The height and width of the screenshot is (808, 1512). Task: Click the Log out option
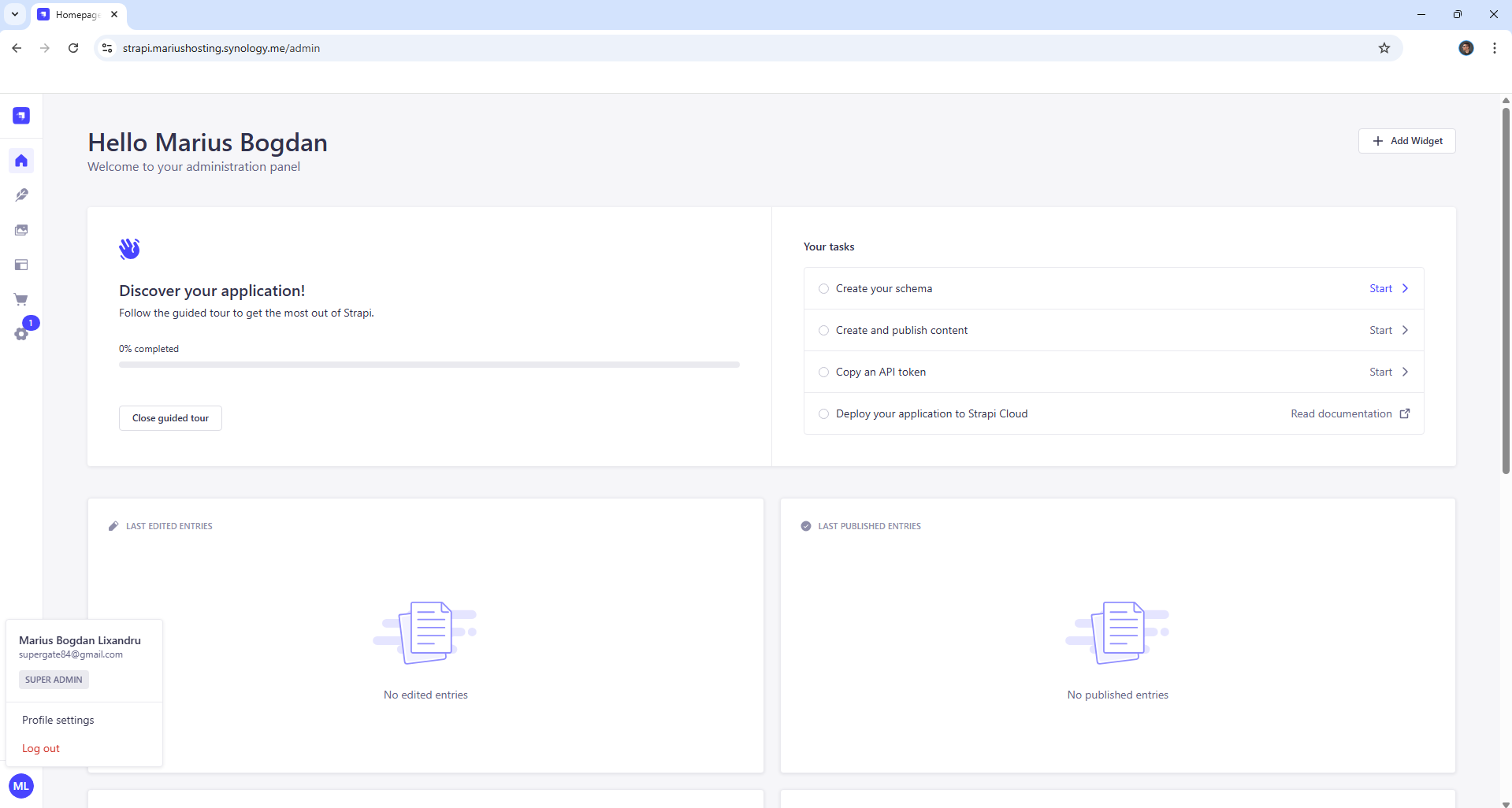(41, 747)
